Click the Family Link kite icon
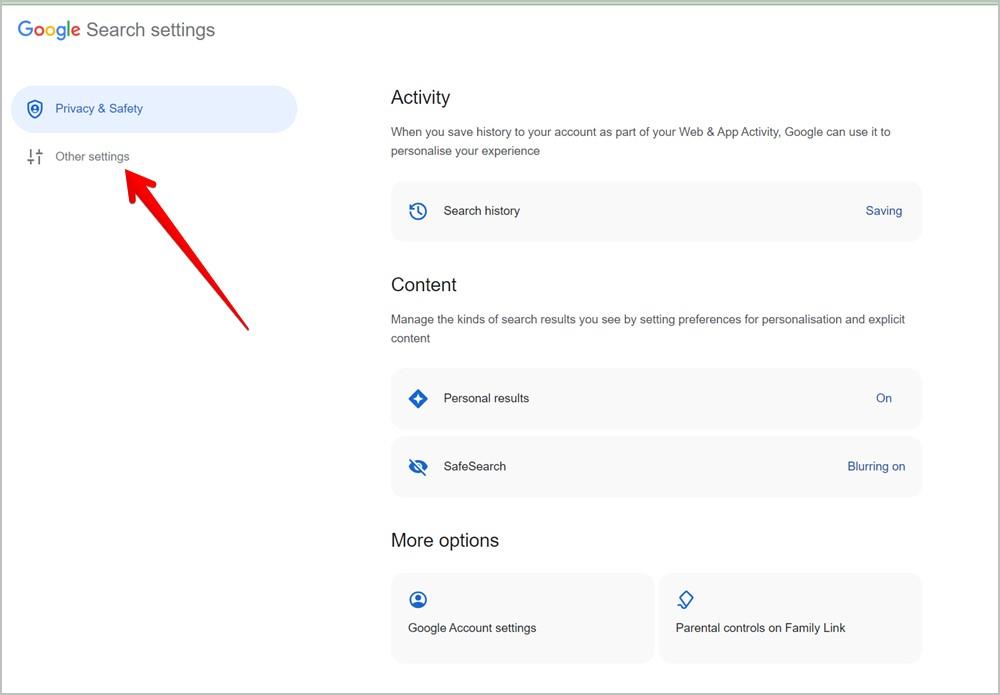 (x=685, y=599)
